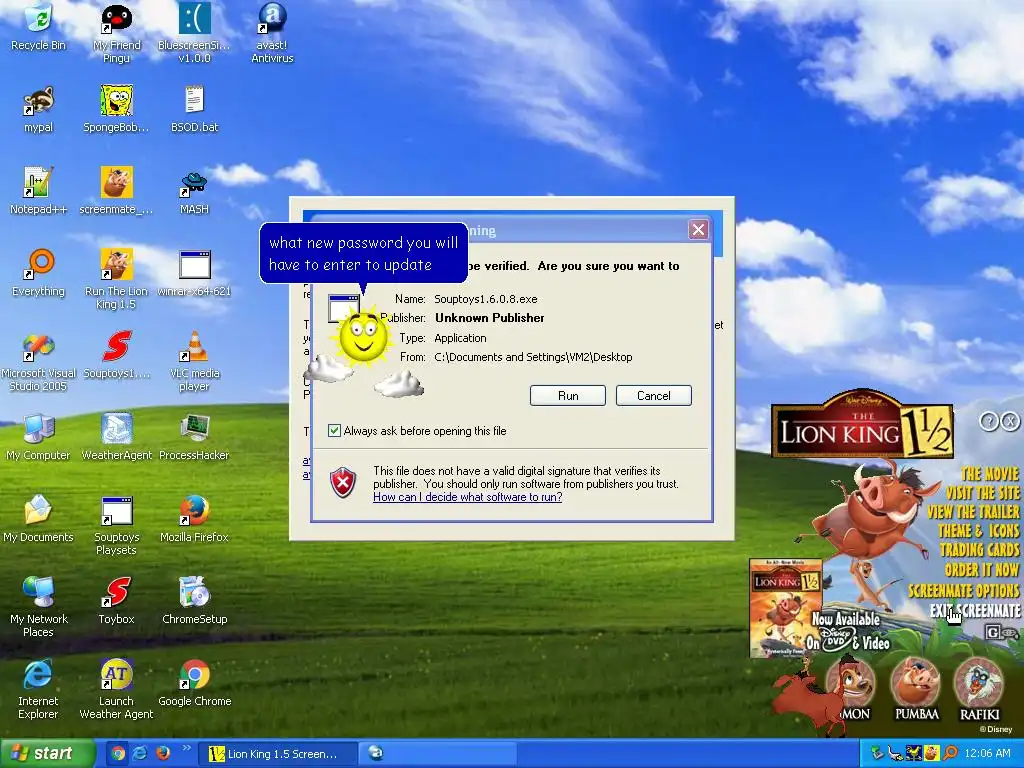This screenshot has height=768, width=1024.
Task: Open Microsoft Visual Studio 2005 shortcut
Action: (x=39, y=362)
